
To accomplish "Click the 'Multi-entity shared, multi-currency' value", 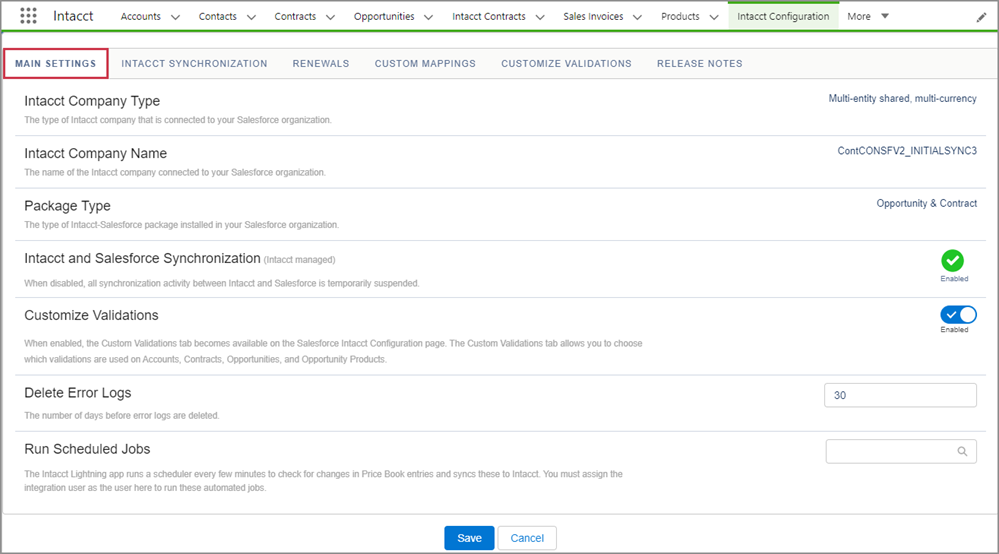I will coord(902,99).
